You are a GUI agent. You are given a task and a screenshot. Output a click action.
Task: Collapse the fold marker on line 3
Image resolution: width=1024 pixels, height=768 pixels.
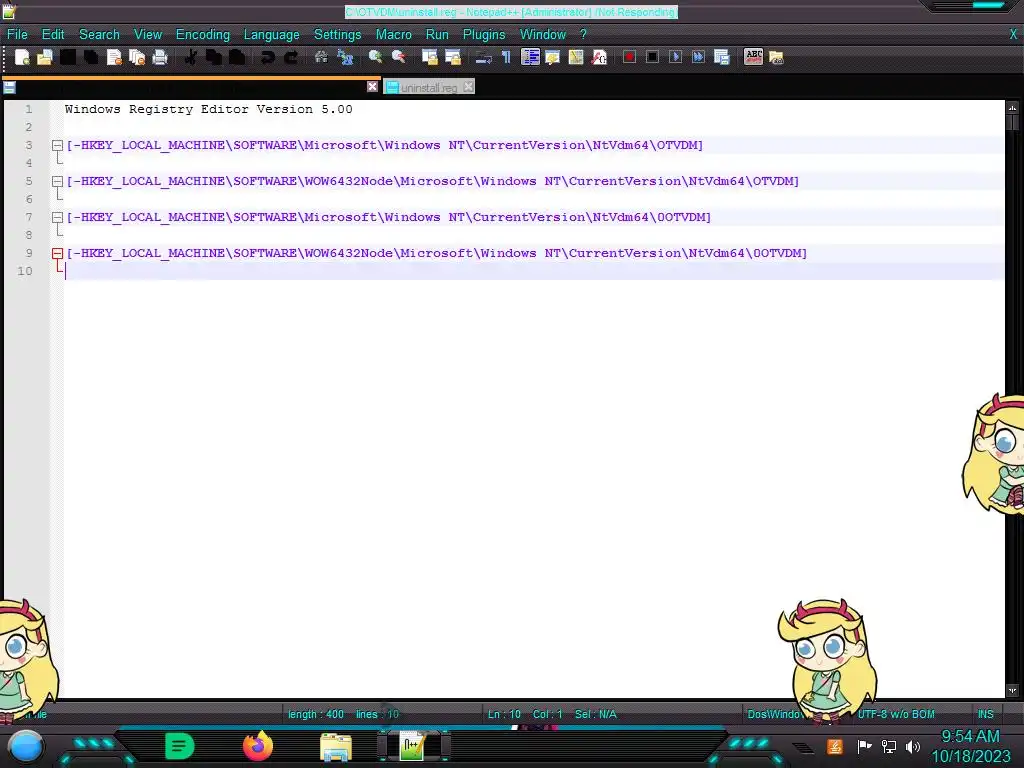pos(57,145)
